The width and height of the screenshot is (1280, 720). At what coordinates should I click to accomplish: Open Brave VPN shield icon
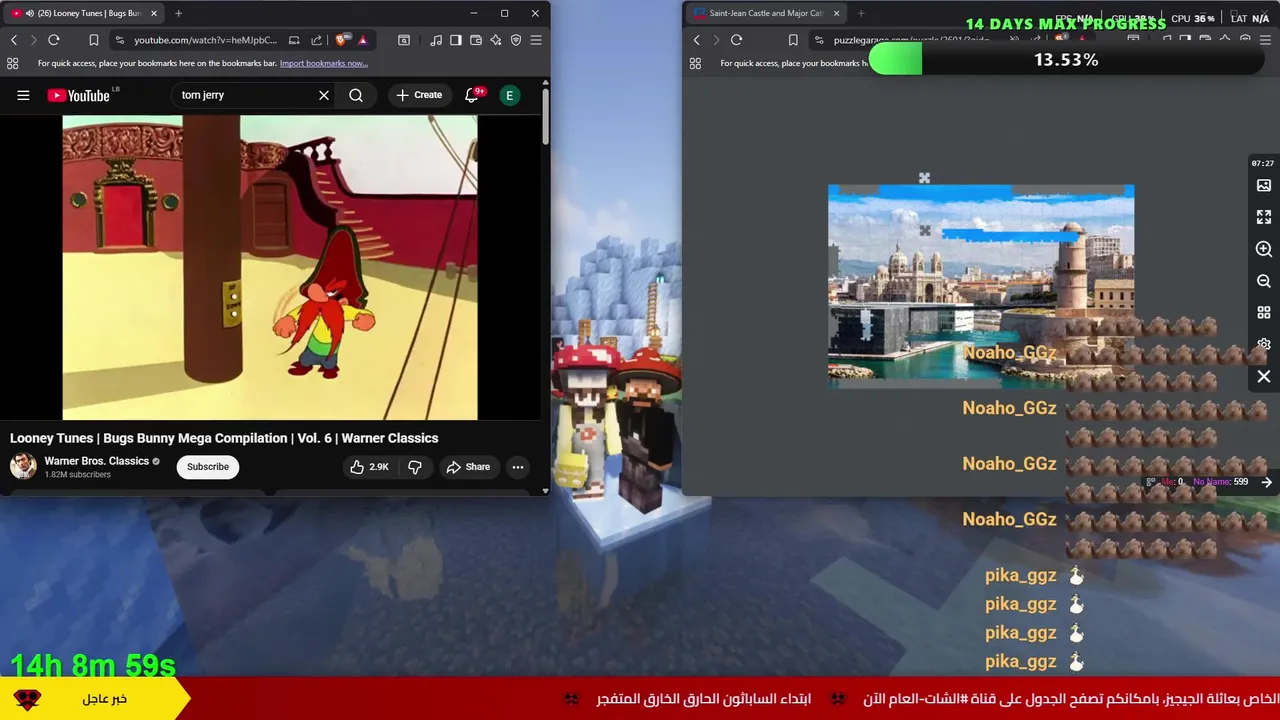click(x=516, y=40)
